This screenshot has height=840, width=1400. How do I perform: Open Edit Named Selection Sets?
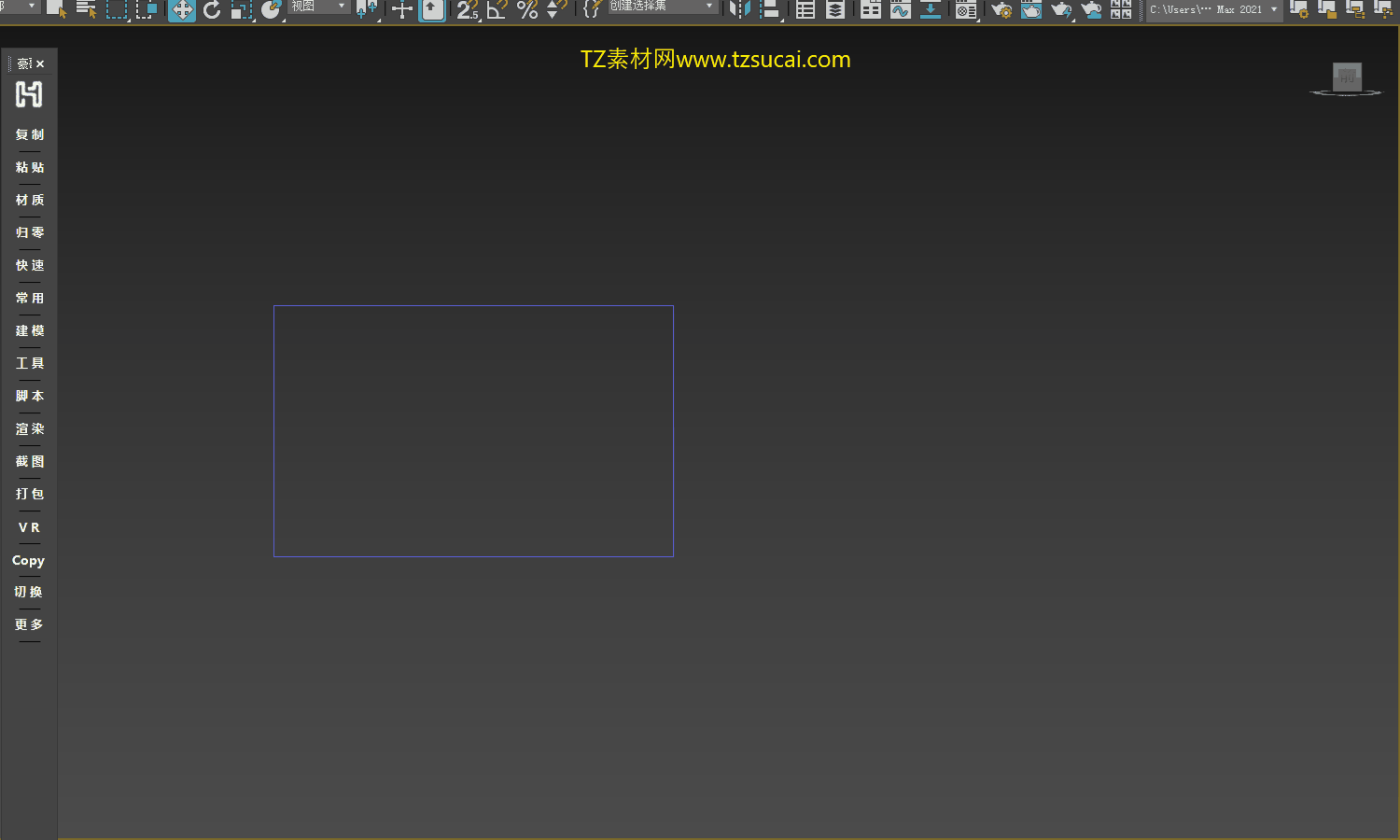(x=592, y=9)
